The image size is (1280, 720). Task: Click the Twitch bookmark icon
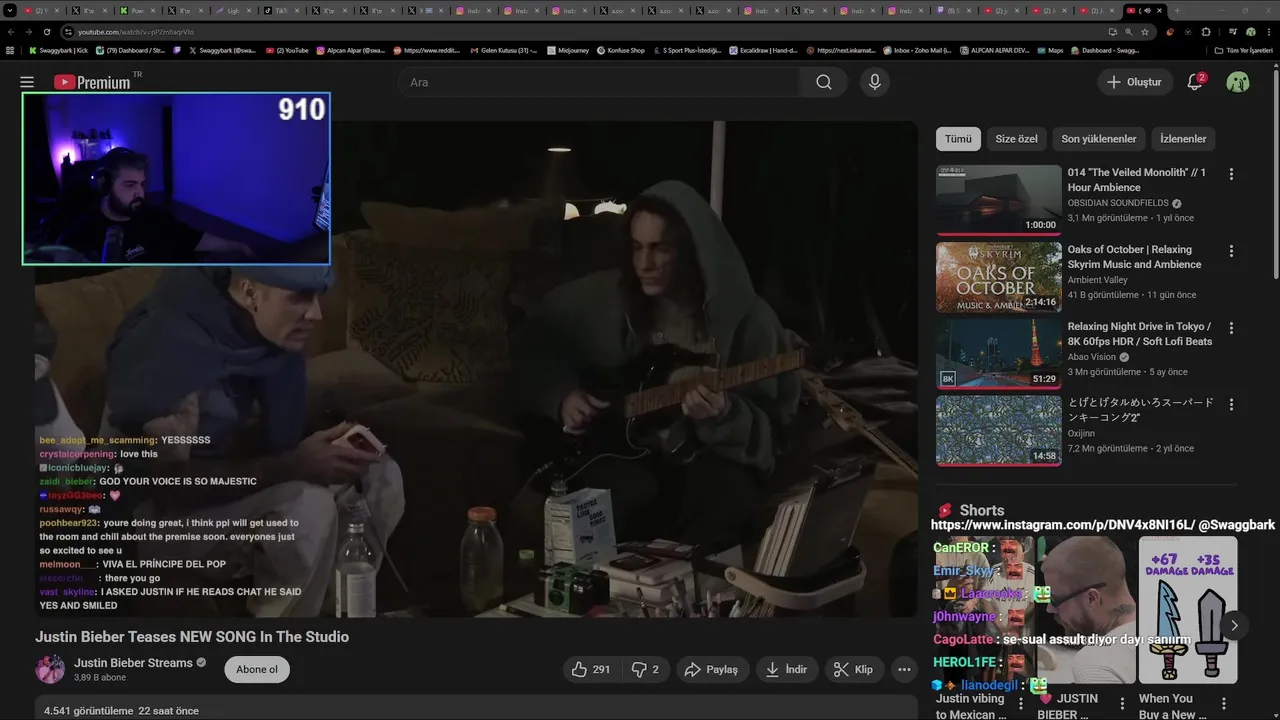pos(176,50)
